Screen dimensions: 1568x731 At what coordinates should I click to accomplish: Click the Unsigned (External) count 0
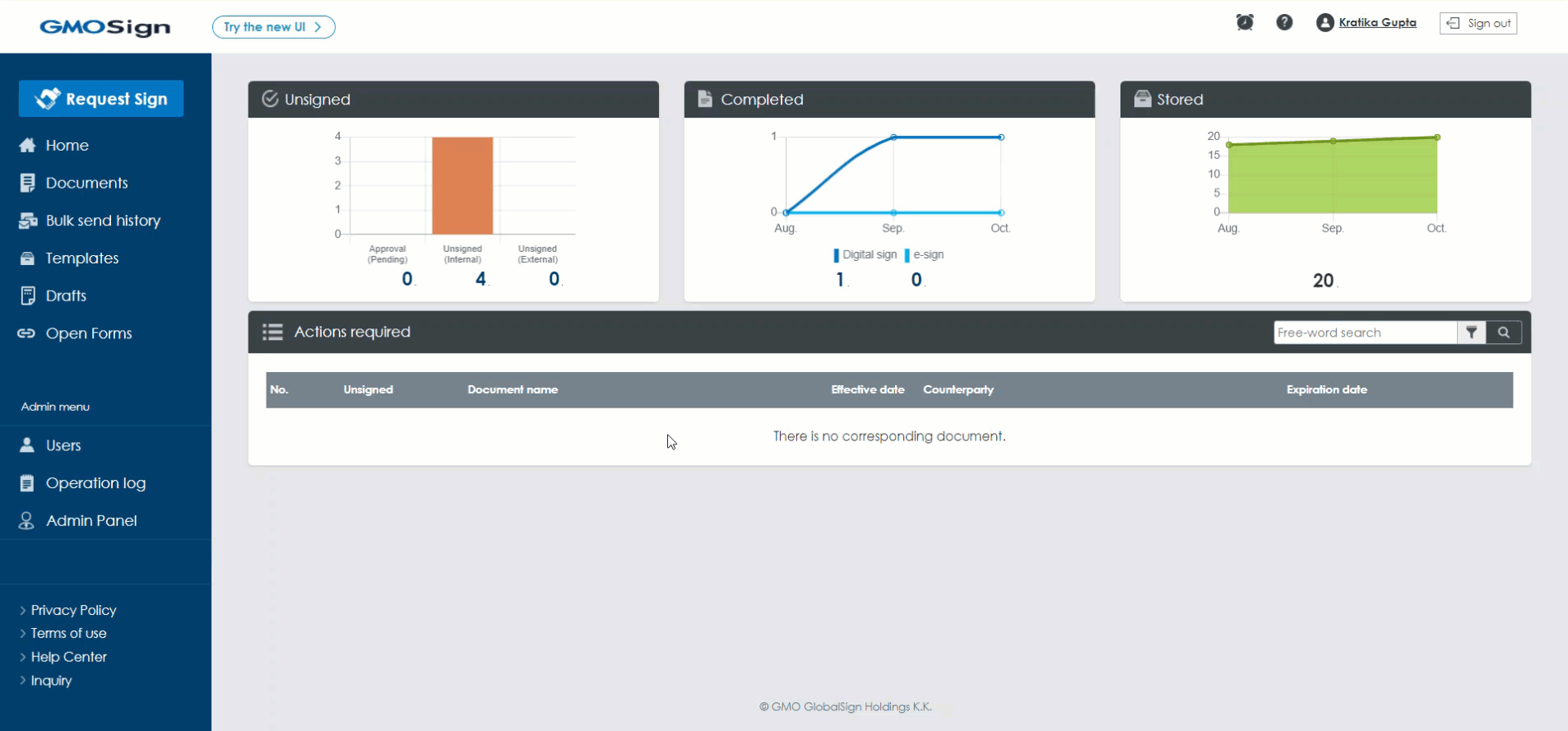554,279
